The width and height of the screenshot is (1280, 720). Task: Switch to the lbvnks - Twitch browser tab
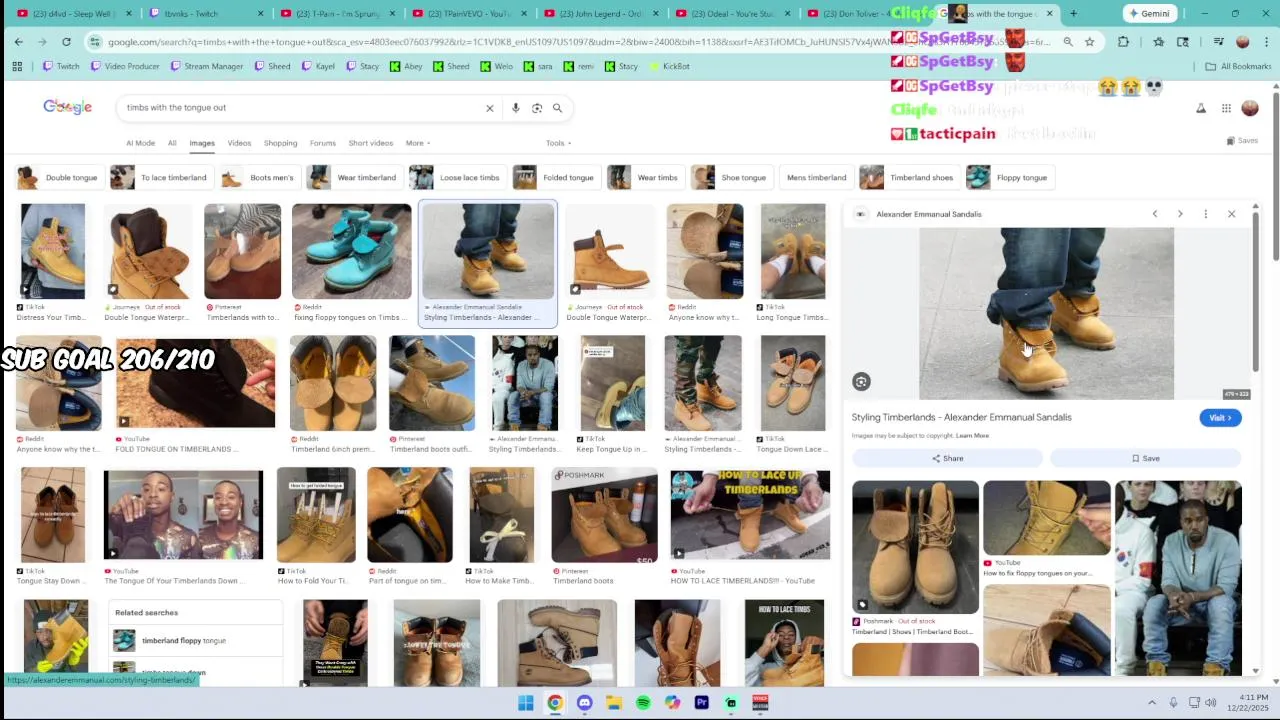tap(205, 14)
